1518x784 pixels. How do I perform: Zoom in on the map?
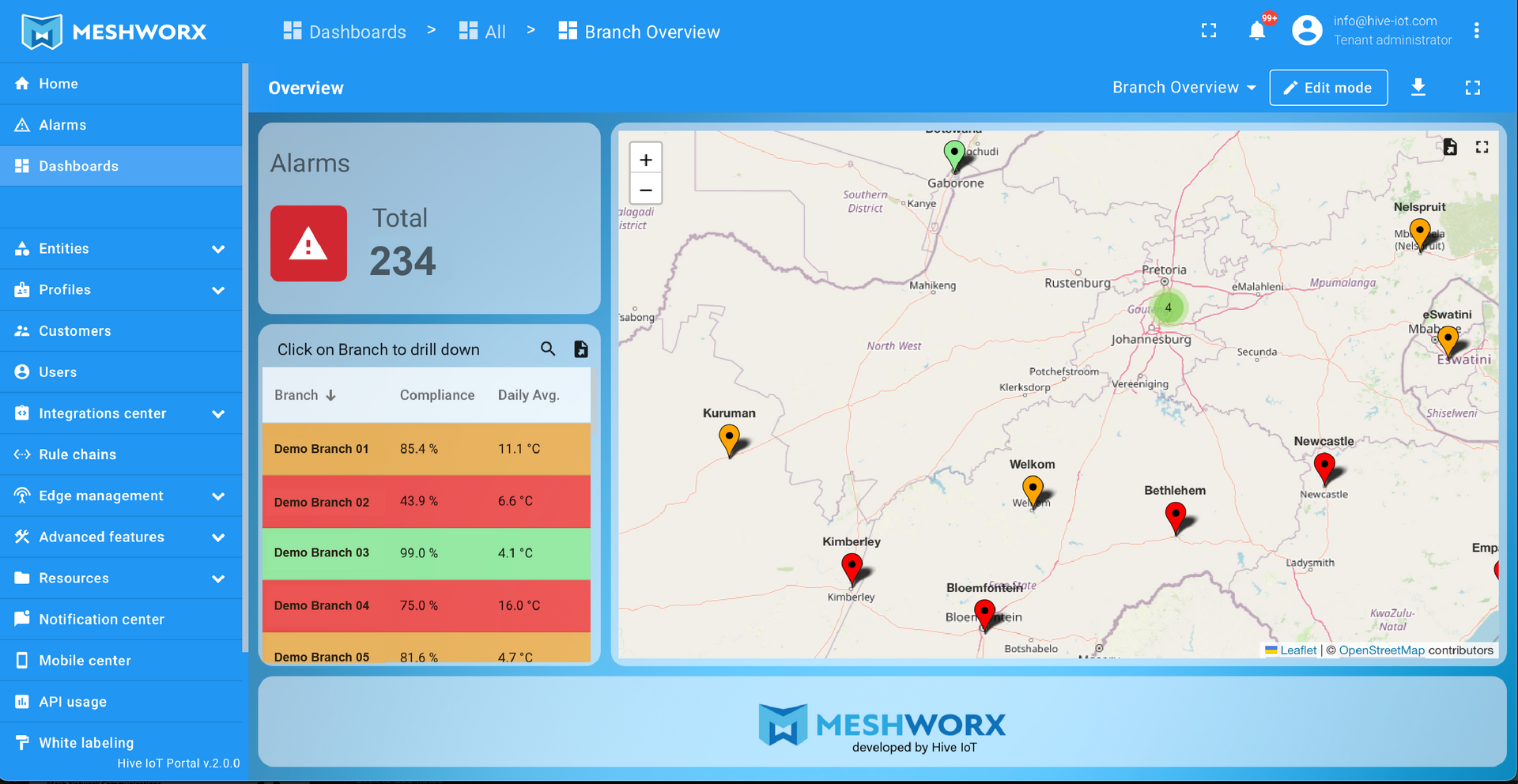coord(646,160)
